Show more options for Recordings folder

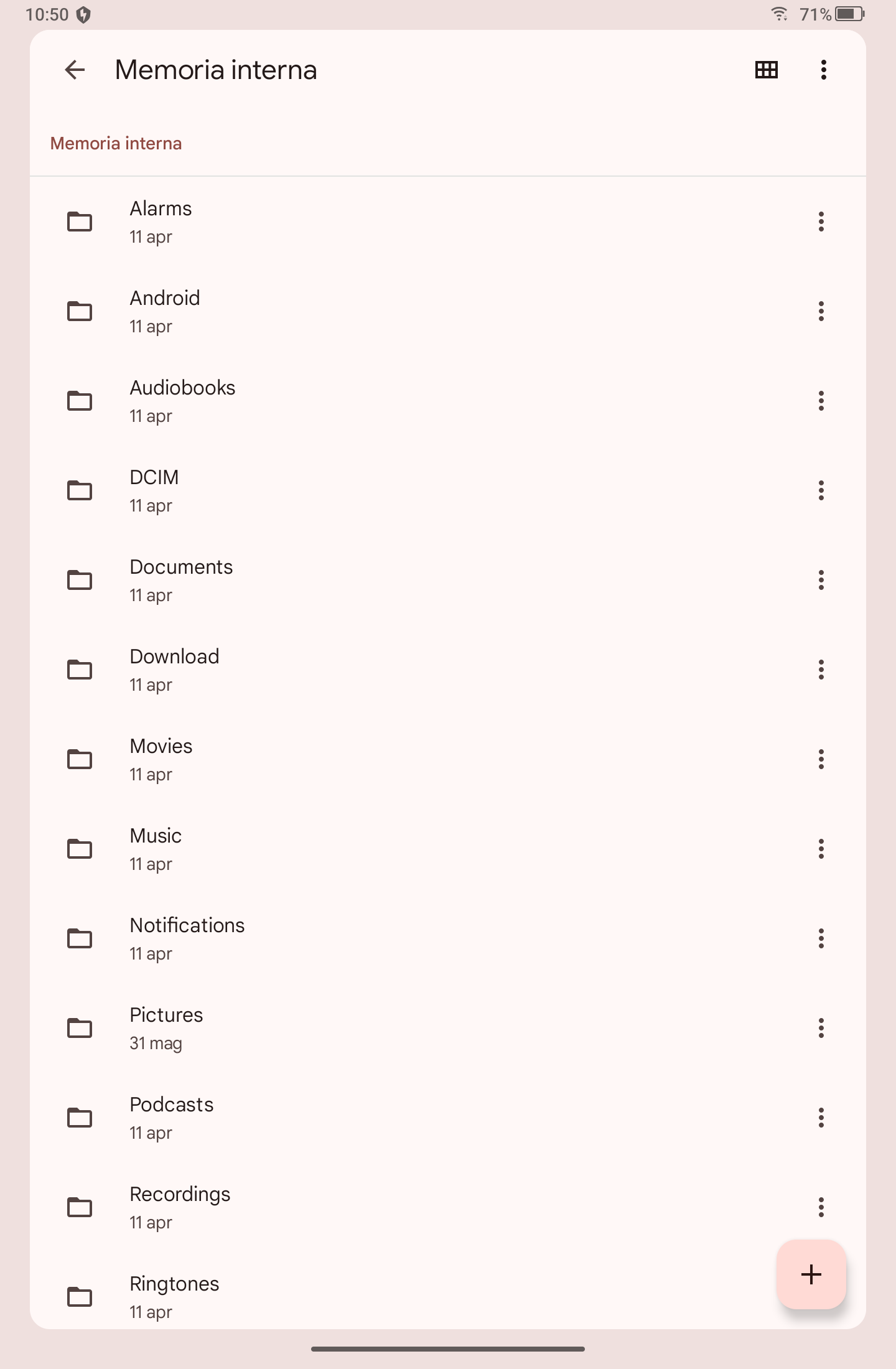821,1207
